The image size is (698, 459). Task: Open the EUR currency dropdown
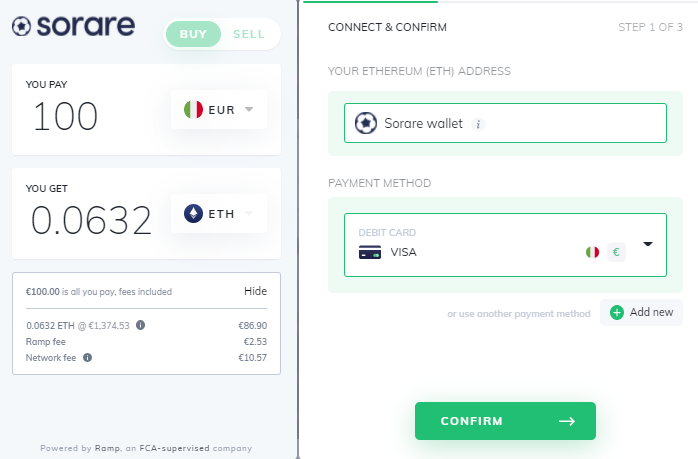pos(219,110)
